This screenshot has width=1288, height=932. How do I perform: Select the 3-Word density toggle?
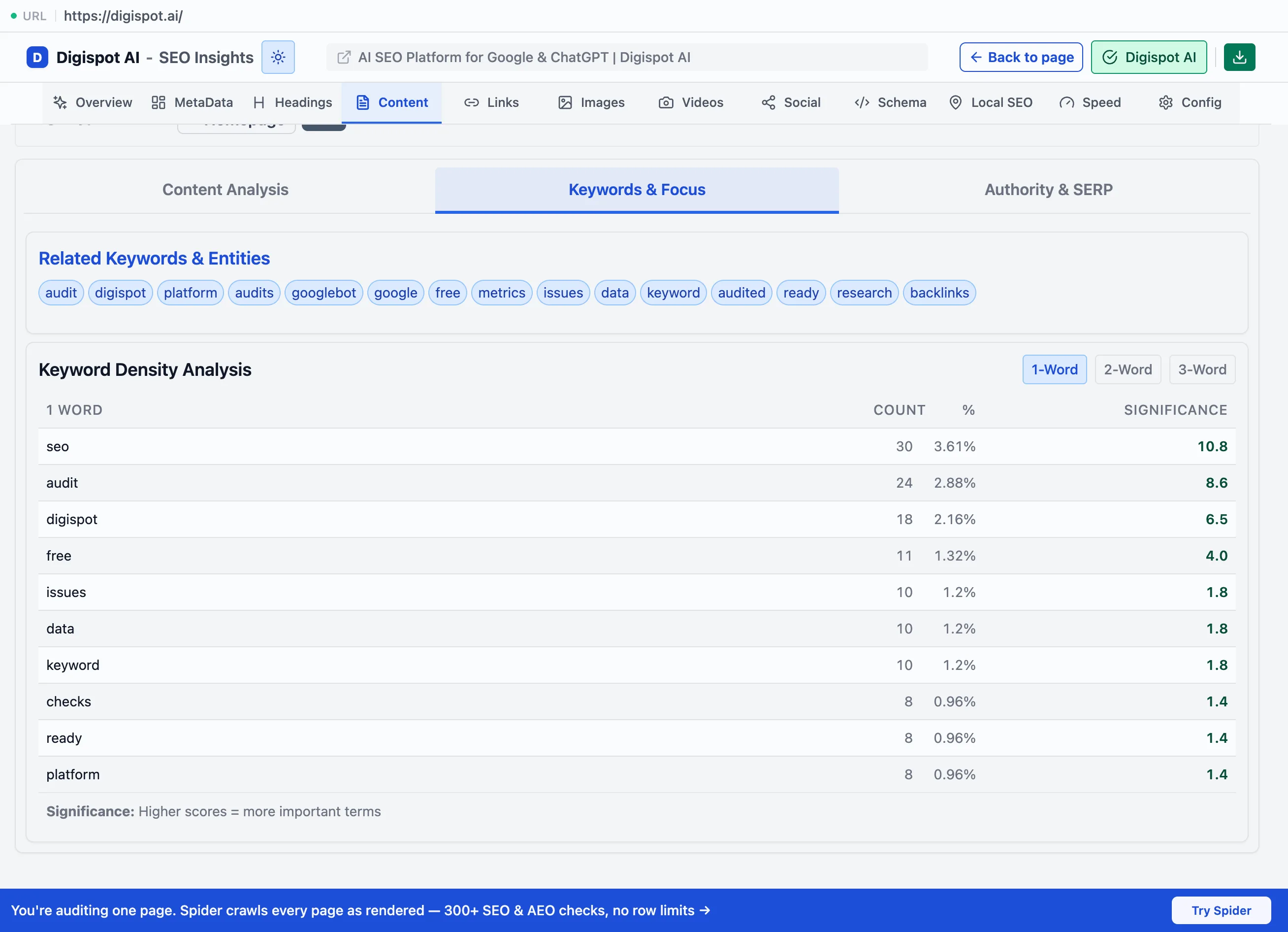[1202, 370]
